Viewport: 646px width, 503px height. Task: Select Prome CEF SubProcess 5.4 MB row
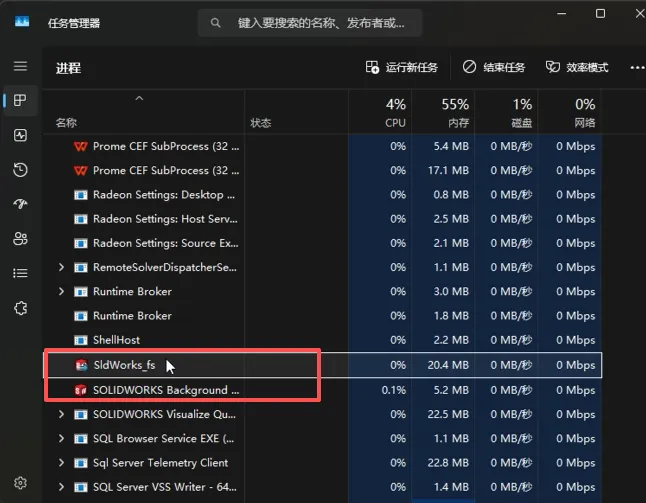[x=323, y=146]
